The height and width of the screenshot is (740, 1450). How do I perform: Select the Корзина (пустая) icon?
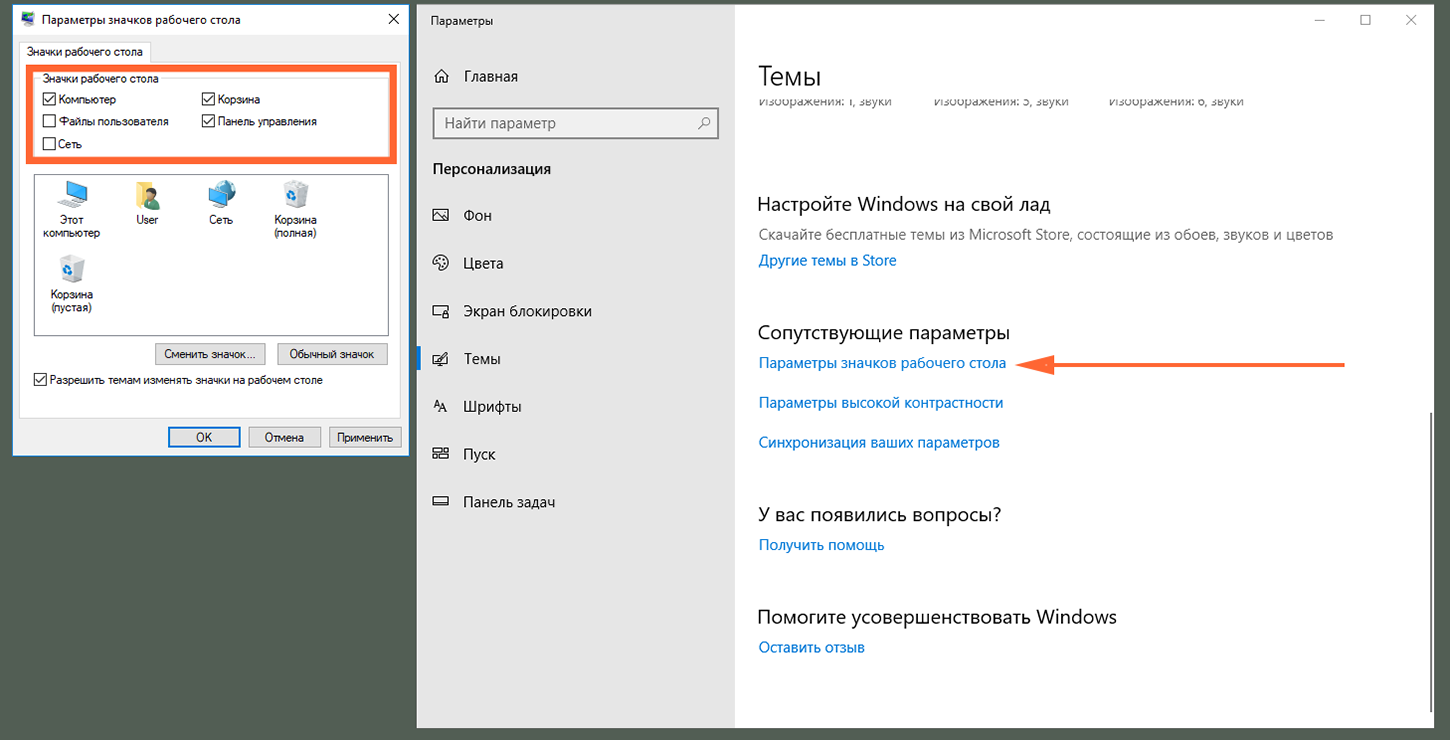pos(72,285)
